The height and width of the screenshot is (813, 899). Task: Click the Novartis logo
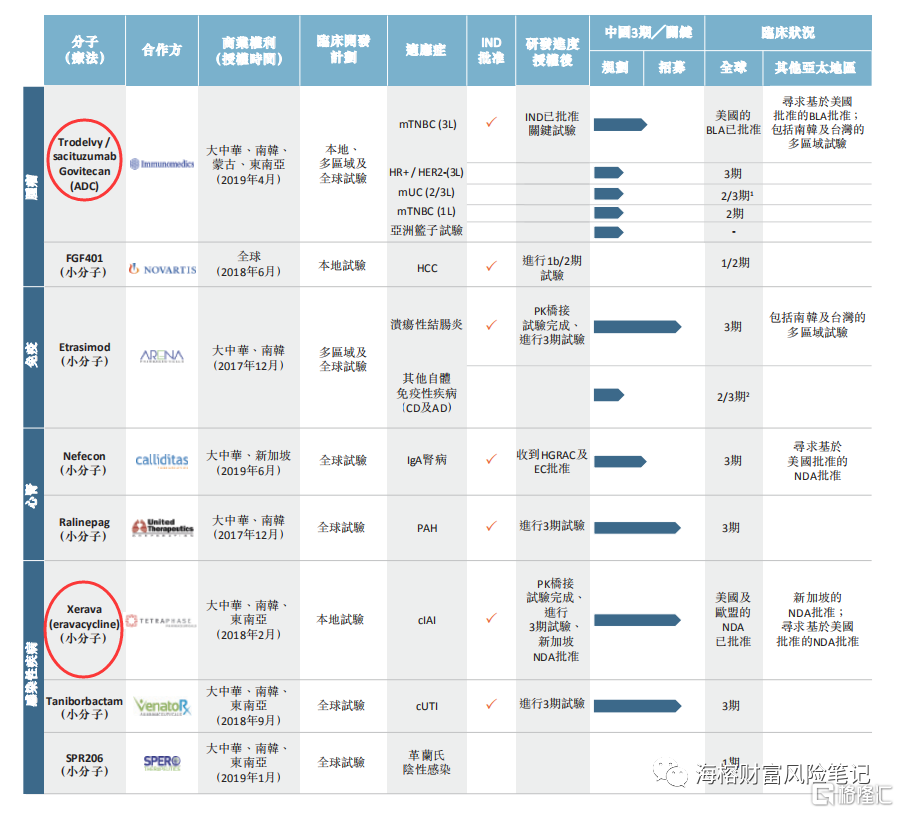pyautogui.click(x=162, y=269)
